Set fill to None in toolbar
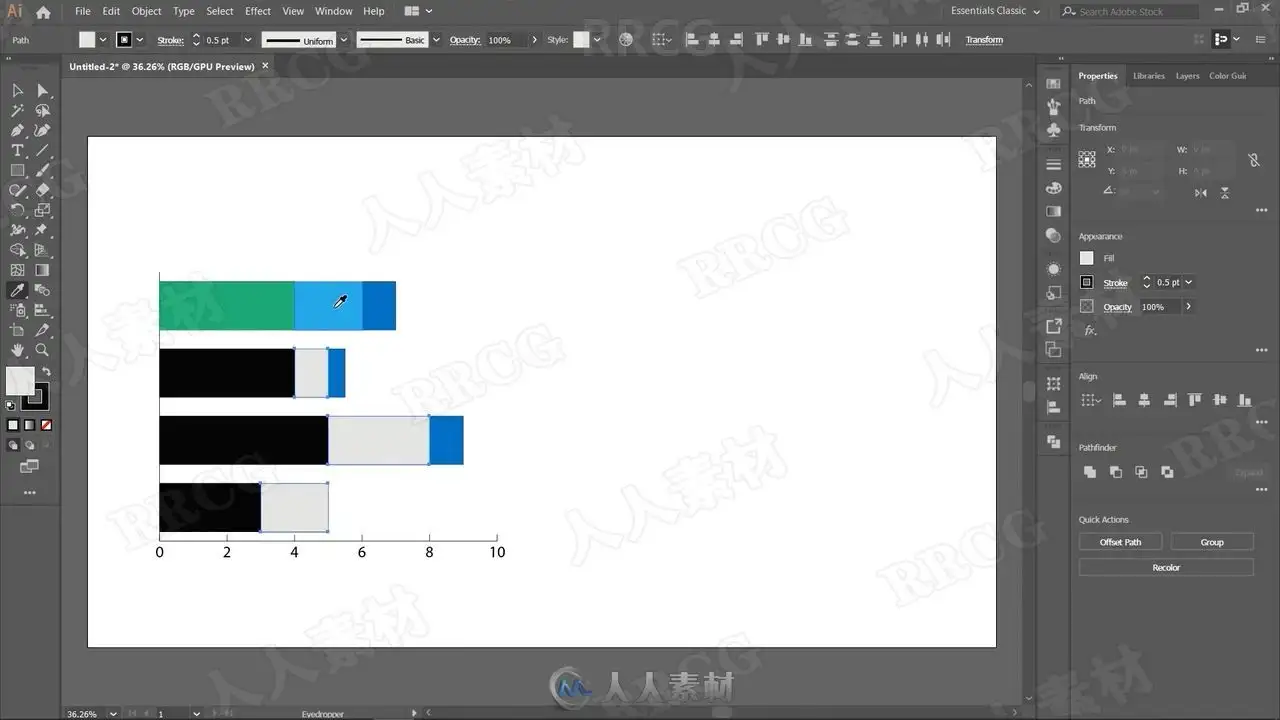Screen dimensions: 1280x720 [46, 425]
